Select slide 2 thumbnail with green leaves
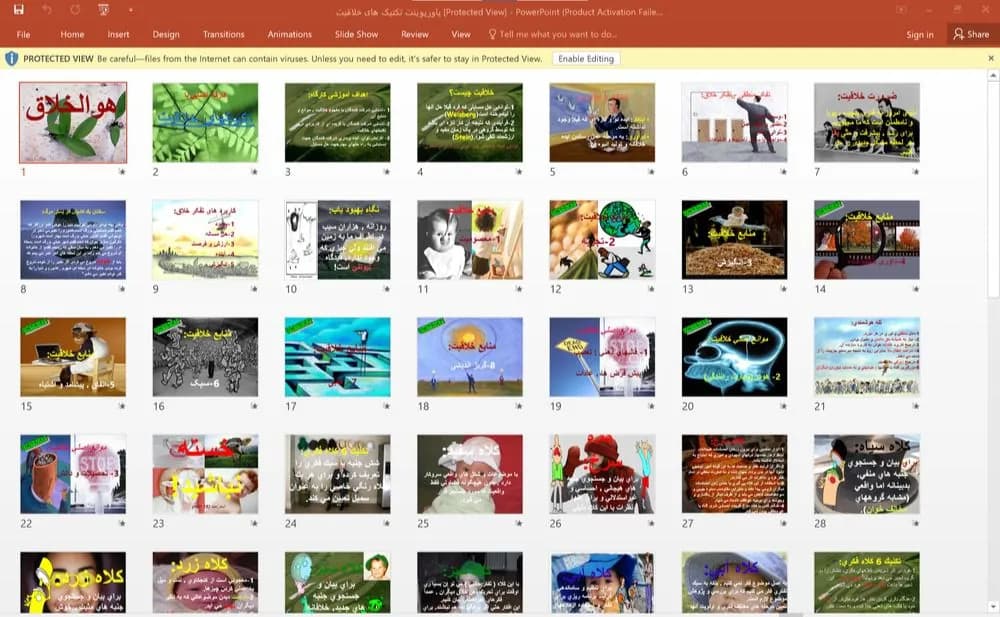 coord(205,123)
